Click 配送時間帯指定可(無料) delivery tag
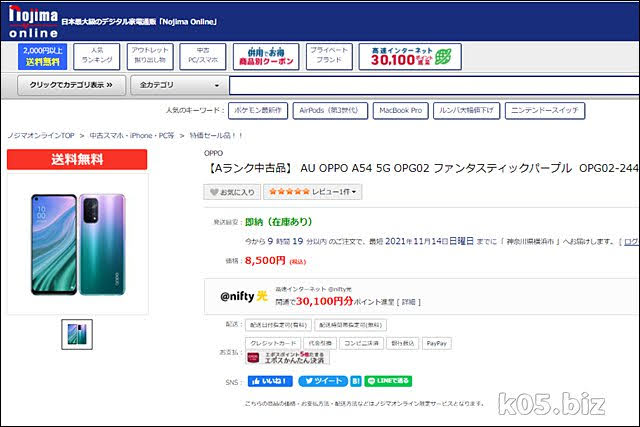 pyautogui.click(x=351, y=325)
